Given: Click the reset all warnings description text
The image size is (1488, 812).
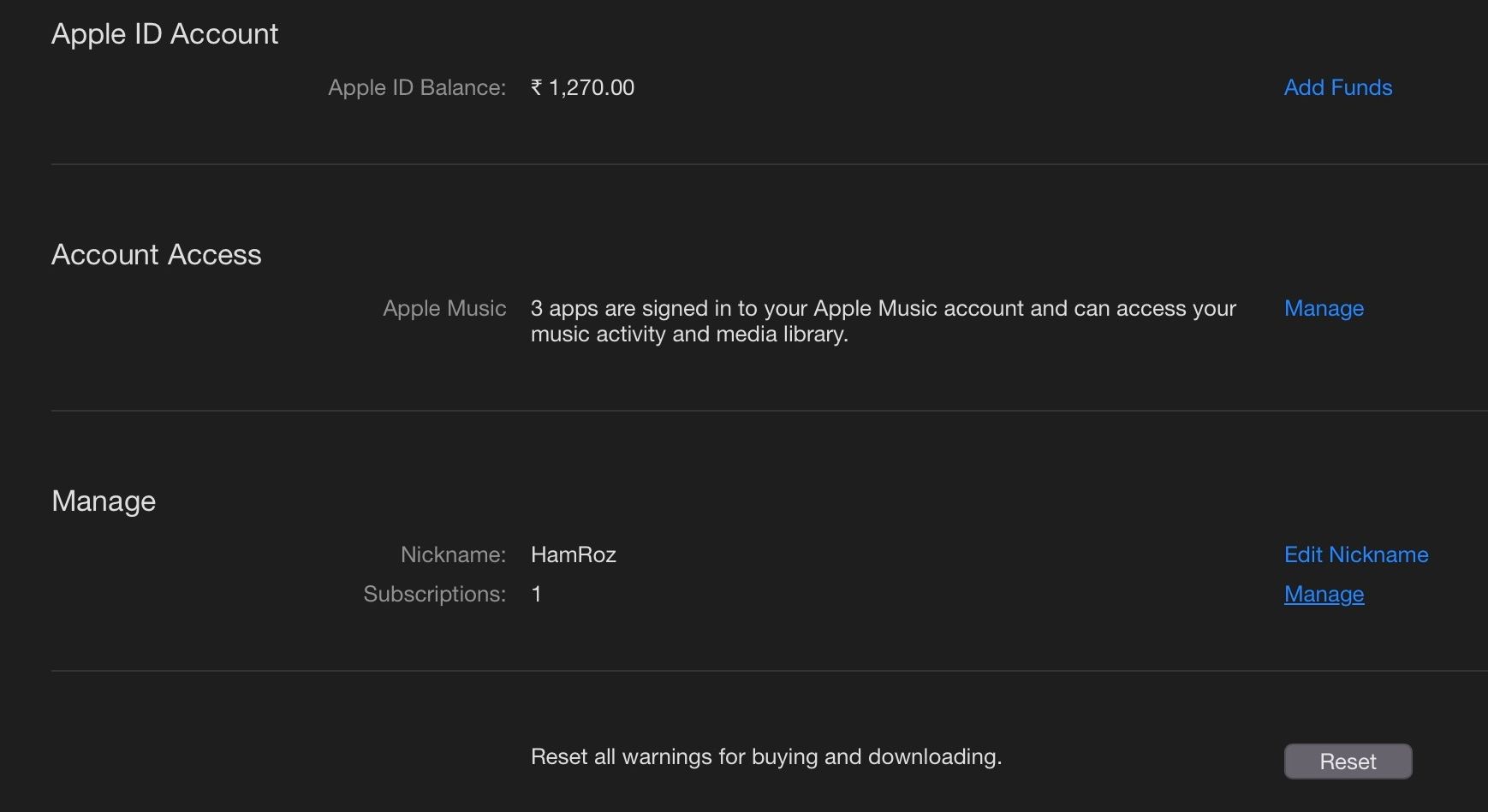Looking at the screenshot, I should [765, 756].
